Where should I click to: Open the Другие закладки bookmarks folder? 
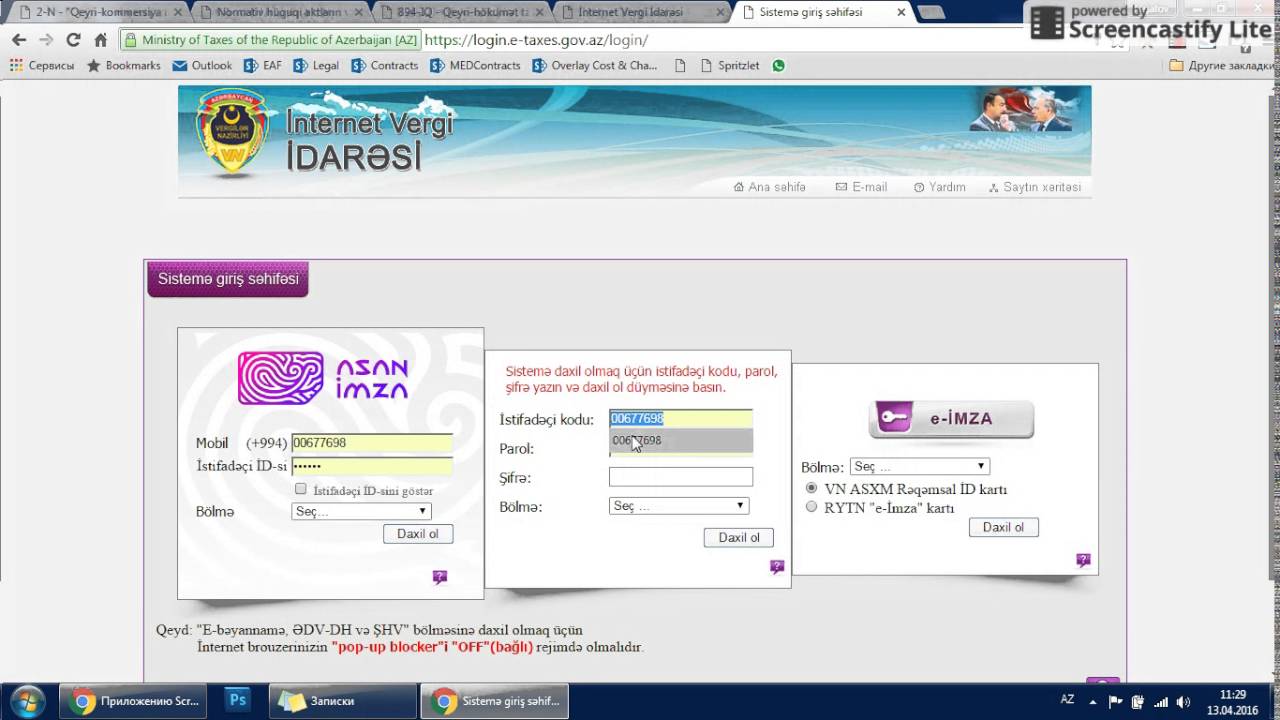pos(1221,65)
